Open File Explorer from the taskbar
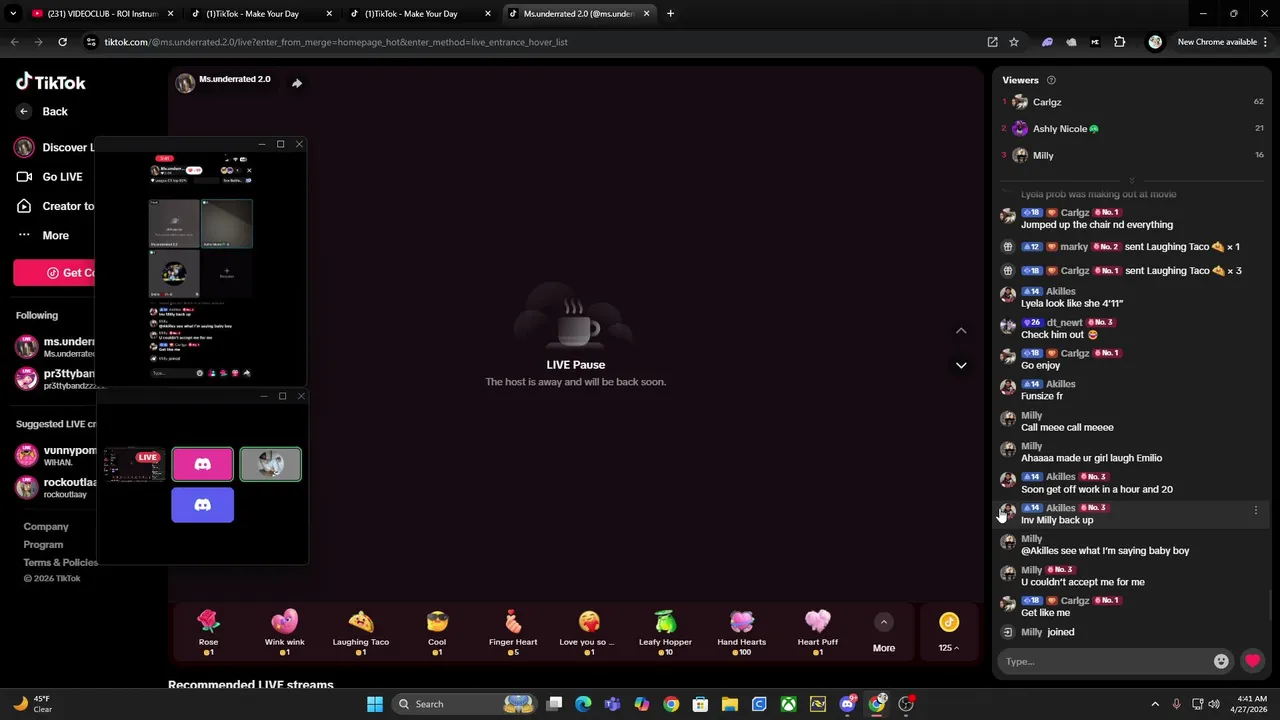The width and height of the screenshot is (1280, 720). coord(729,704)
